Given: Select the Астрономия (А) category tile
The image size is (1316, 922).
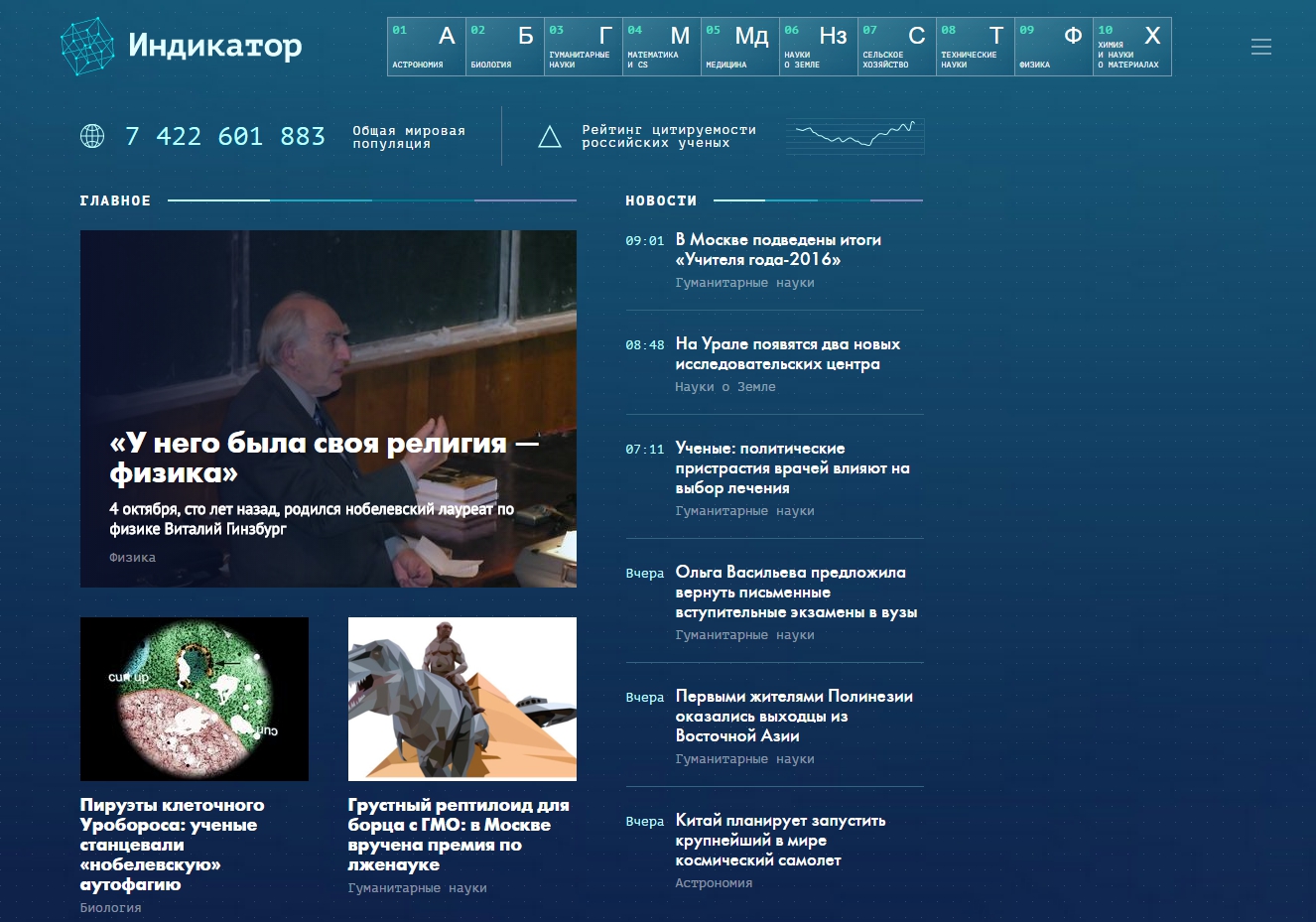Looking at the screenshot, I should tap(427, 47).
